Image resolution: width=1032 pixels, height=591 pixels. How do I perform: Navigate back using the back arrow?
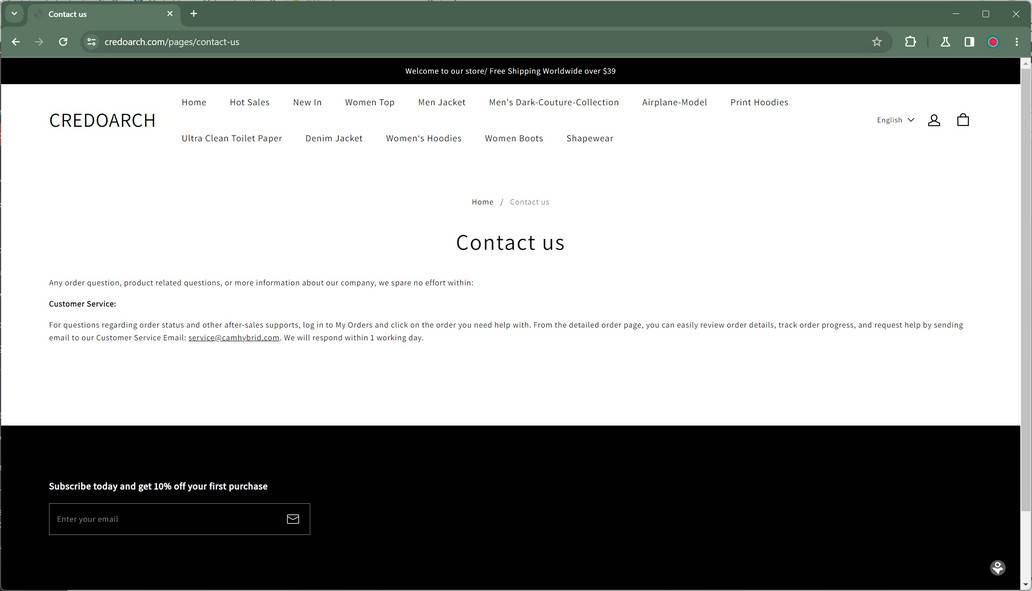pyautogui.click(x=15, y=41)
